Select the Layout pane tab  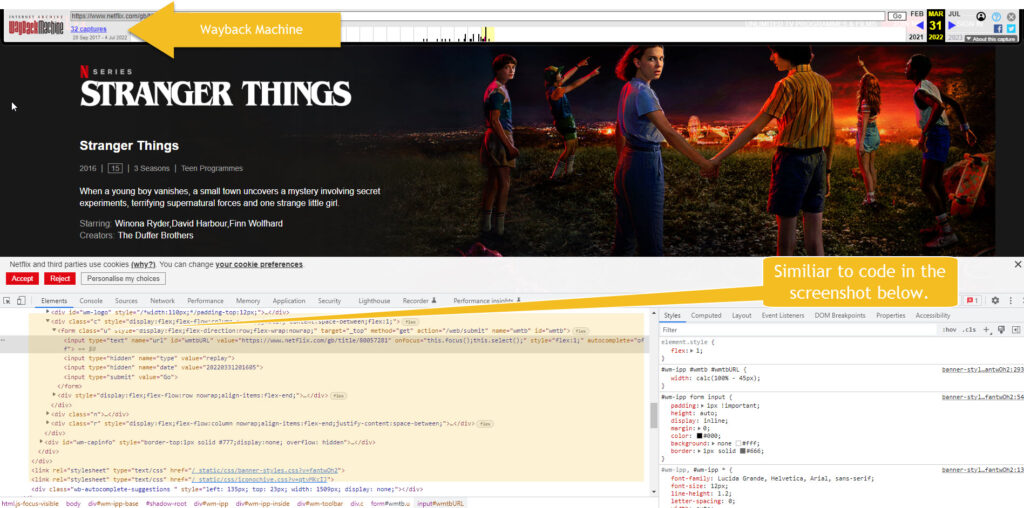(x=741, y=315)
